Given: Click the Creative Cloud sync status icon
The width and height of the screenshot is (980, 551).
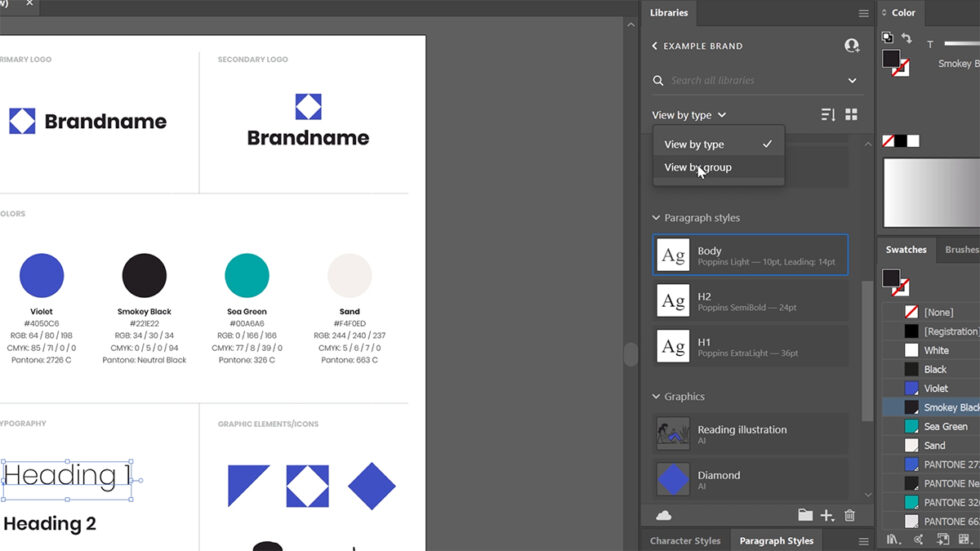Looking at the screenshot, I should [664, 515].
